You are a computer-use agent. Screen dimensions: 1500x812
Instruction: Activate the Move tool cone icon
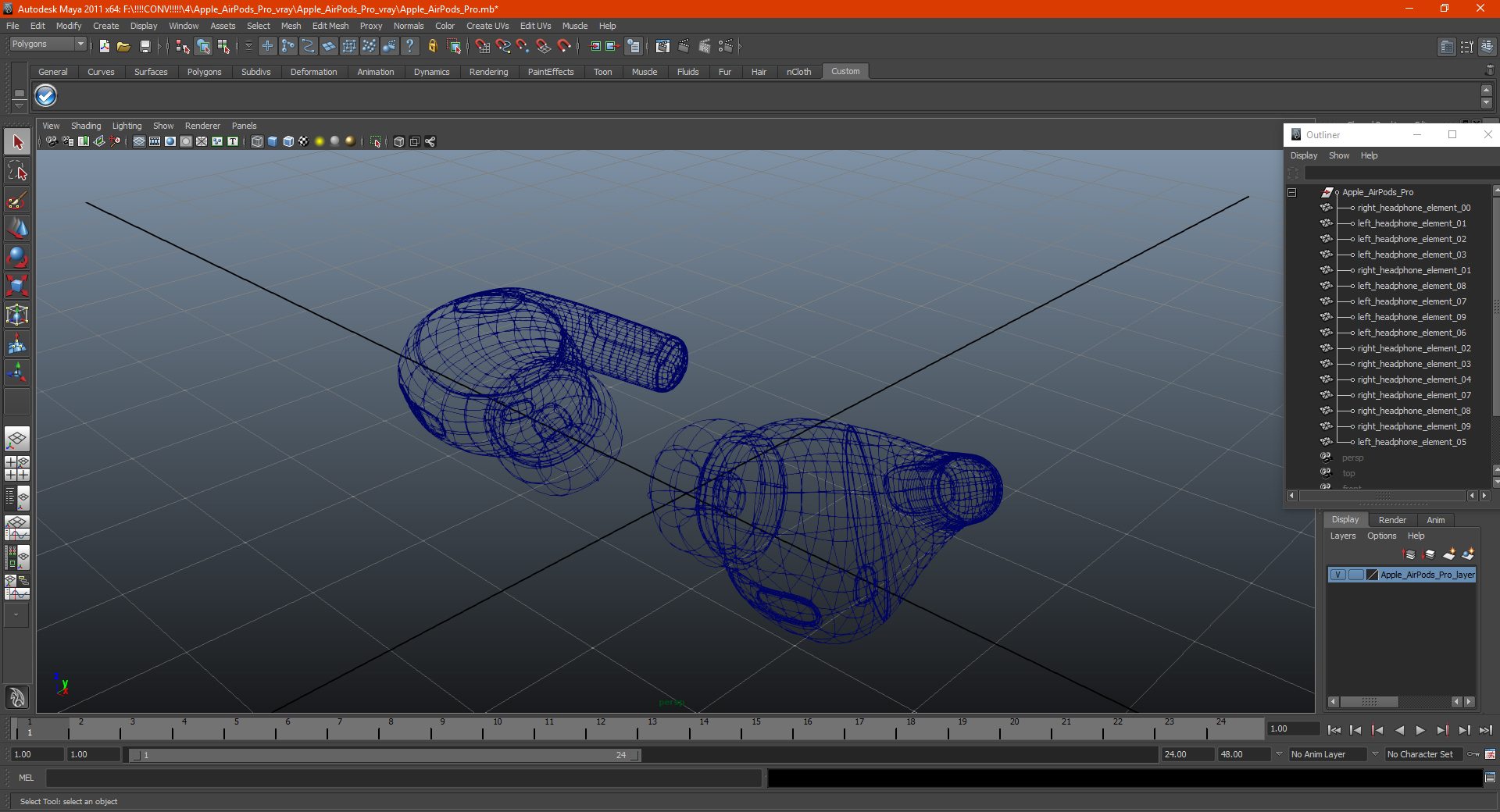click(x=17, y=228)
